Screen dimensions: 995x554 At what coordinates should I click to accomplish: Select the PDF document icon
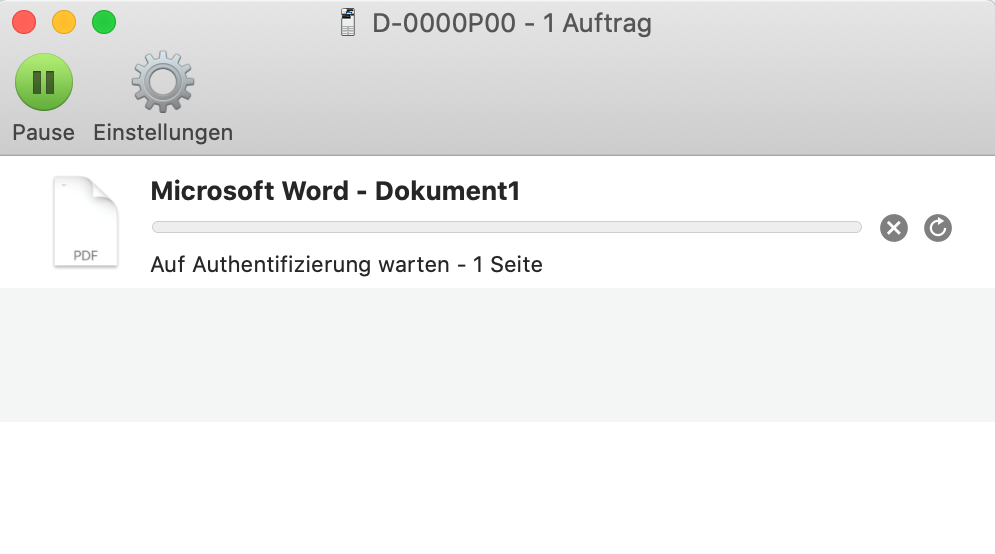[x=86, y=221]
